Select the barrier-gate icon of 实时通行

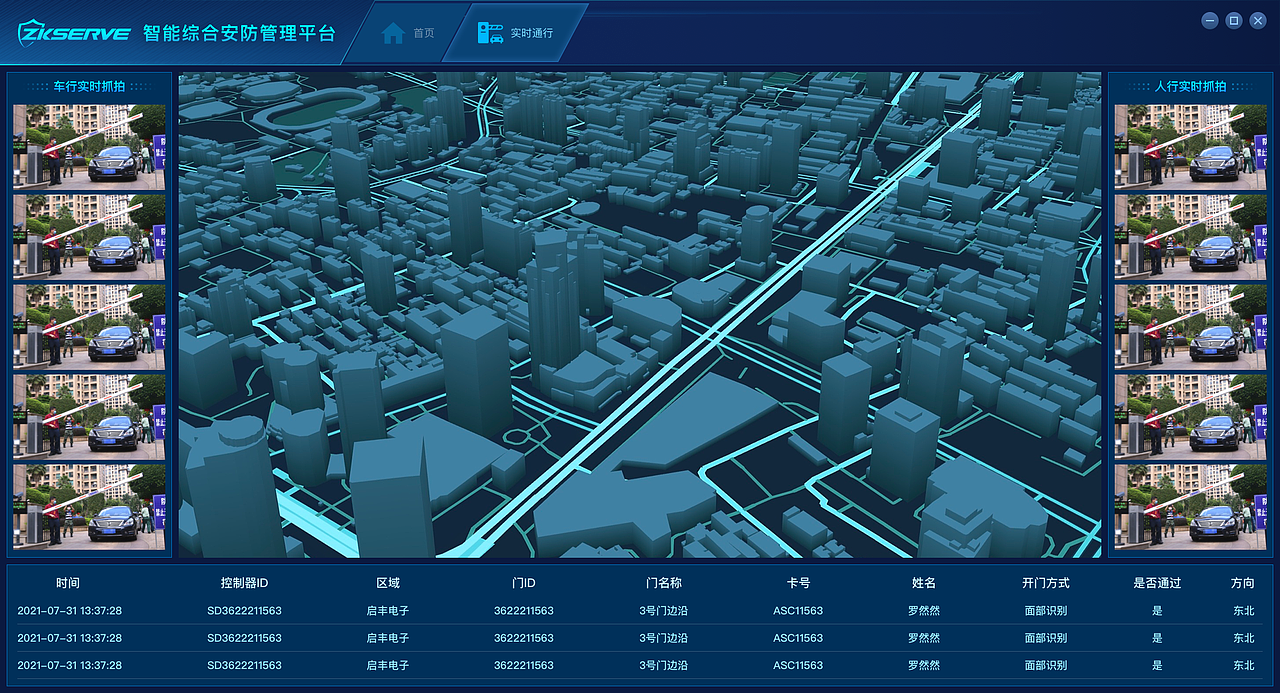pyautogui.click(x=490, y=33)
